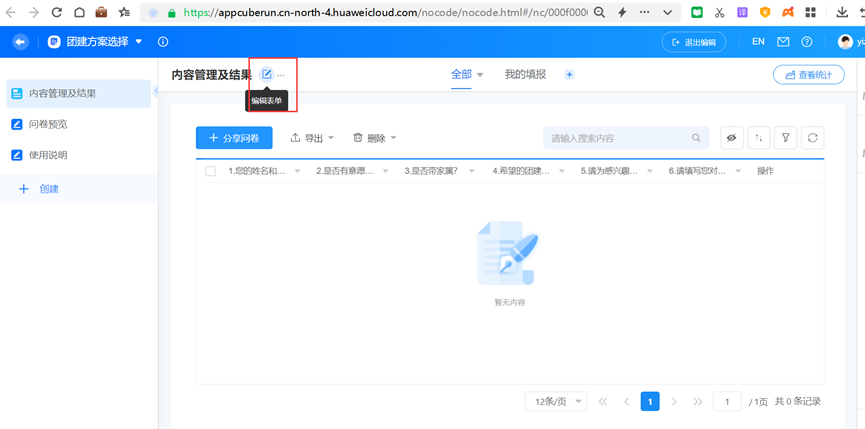This screenshot has width=865, height=429.
Task: Expand the 6.请填写您对 column dropdown
Action: pos(738,171)
